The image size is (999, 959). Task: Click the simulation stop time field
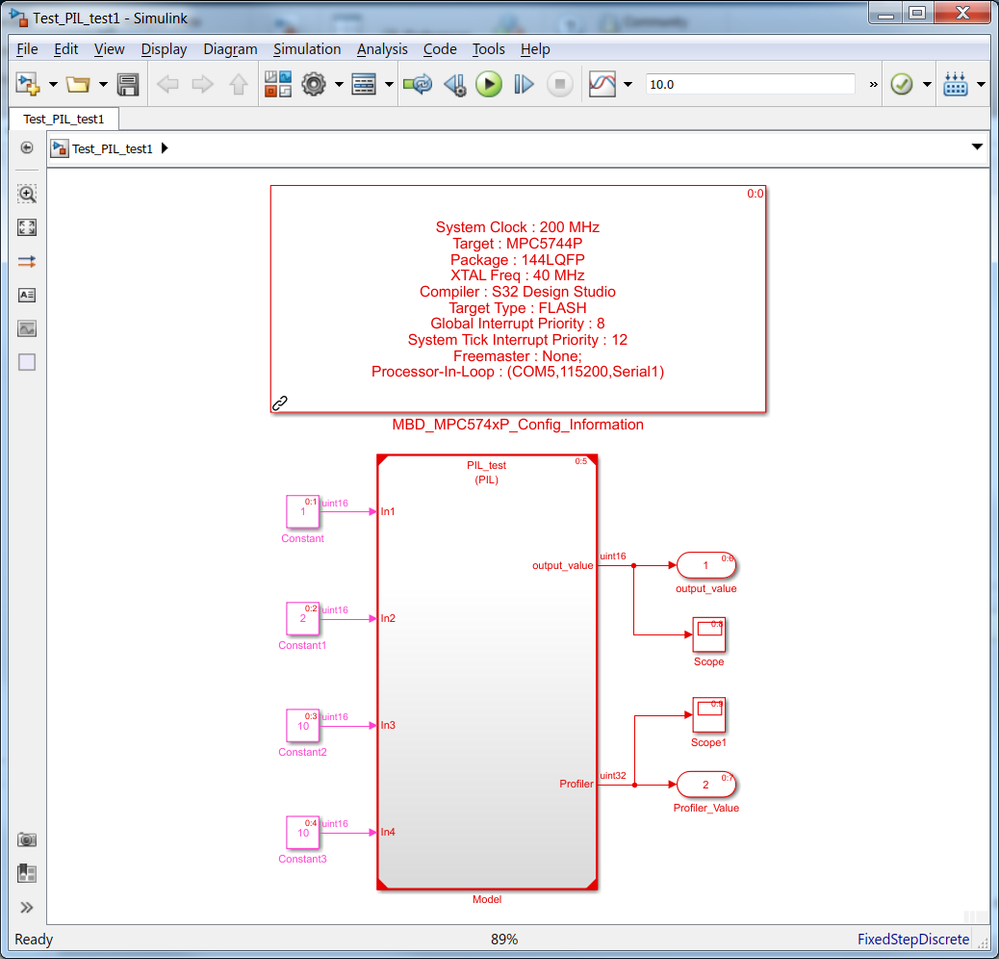750,84
